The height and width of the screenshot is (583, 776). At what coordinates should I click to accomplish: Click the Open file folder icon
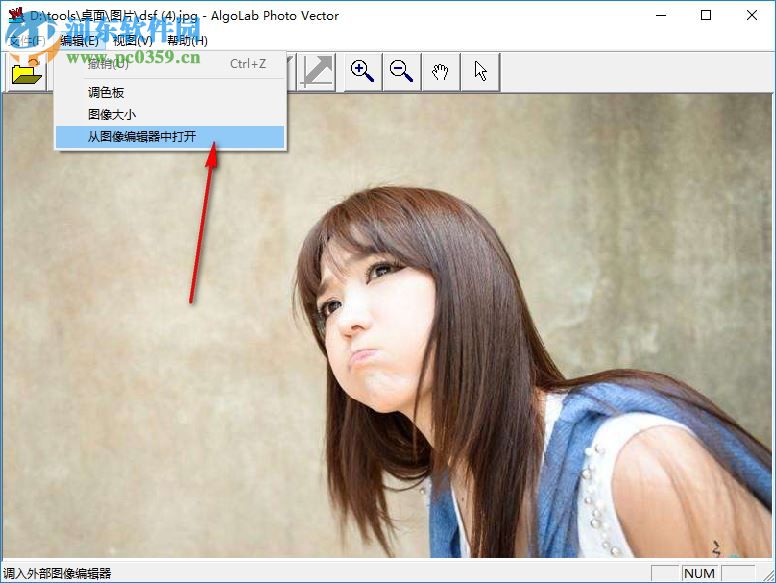point(27,72)
